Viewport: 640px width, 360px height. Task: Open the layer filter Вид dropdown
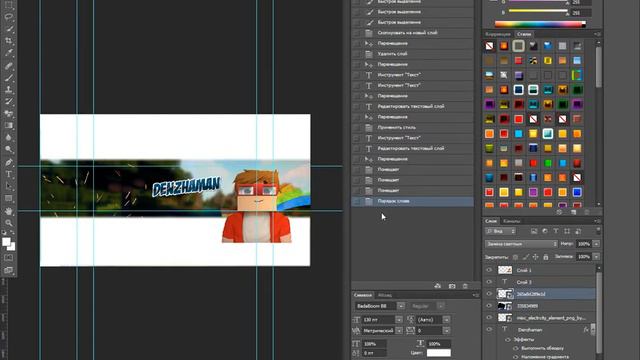(x=501, y=231)
